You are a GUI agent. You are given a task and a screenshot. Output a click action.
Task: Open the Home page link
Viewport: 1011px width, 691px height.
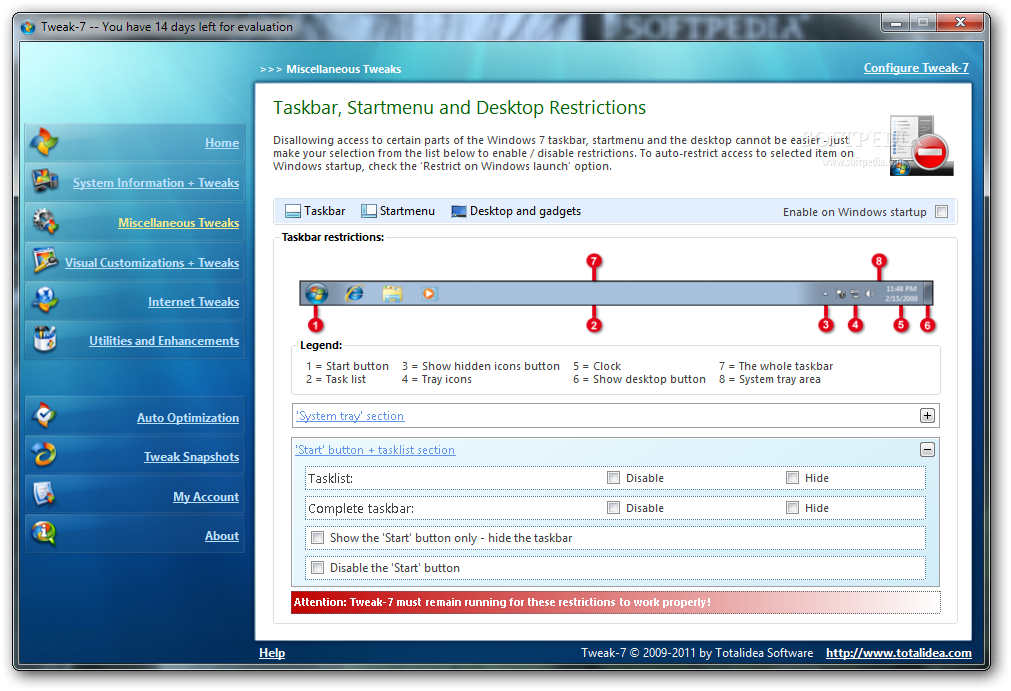tap(222, 143)
